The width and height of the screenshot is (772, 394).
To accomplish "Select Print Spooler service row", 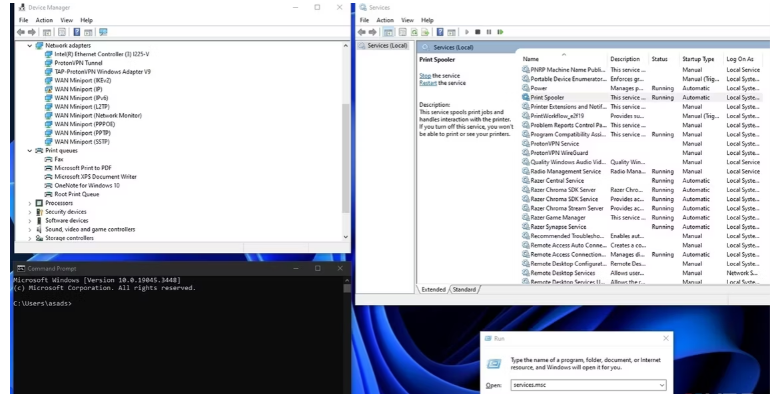I will [643, 98].
